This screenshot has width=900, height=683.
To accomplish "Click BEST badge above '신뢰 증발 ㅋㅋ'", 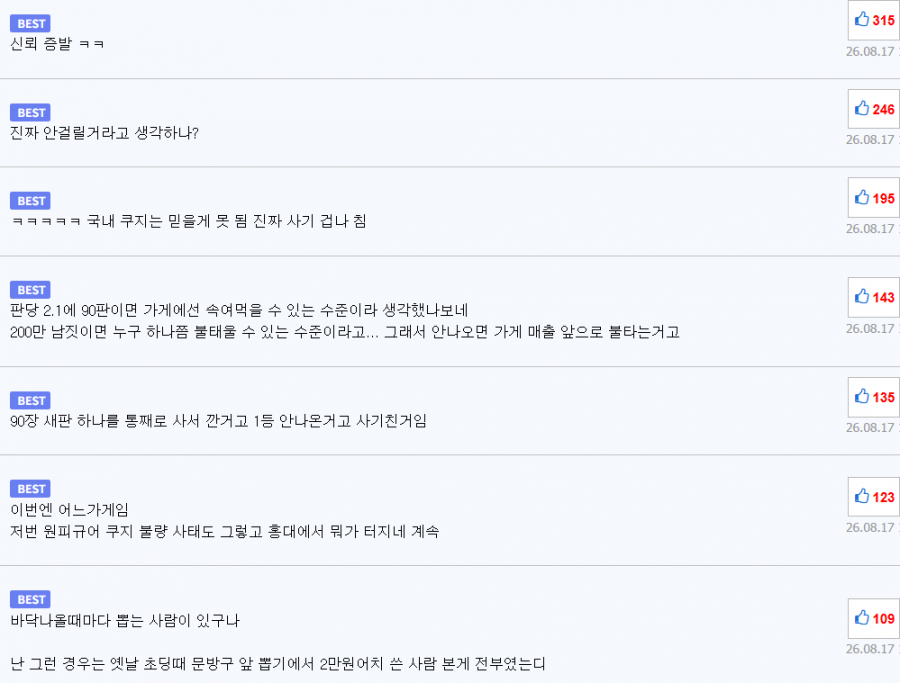I will 30,24.
